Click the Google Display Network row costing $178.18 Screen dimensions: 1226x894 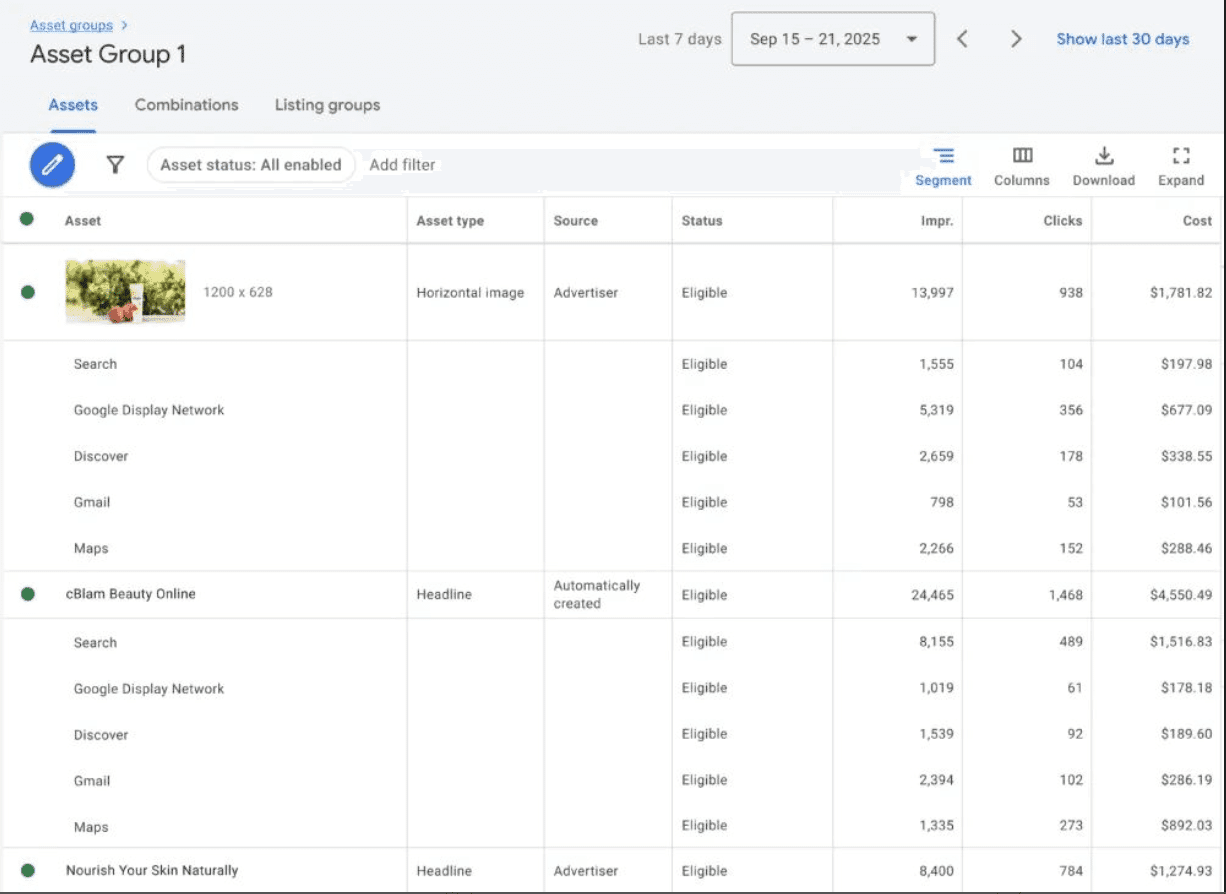click(613, 688)
